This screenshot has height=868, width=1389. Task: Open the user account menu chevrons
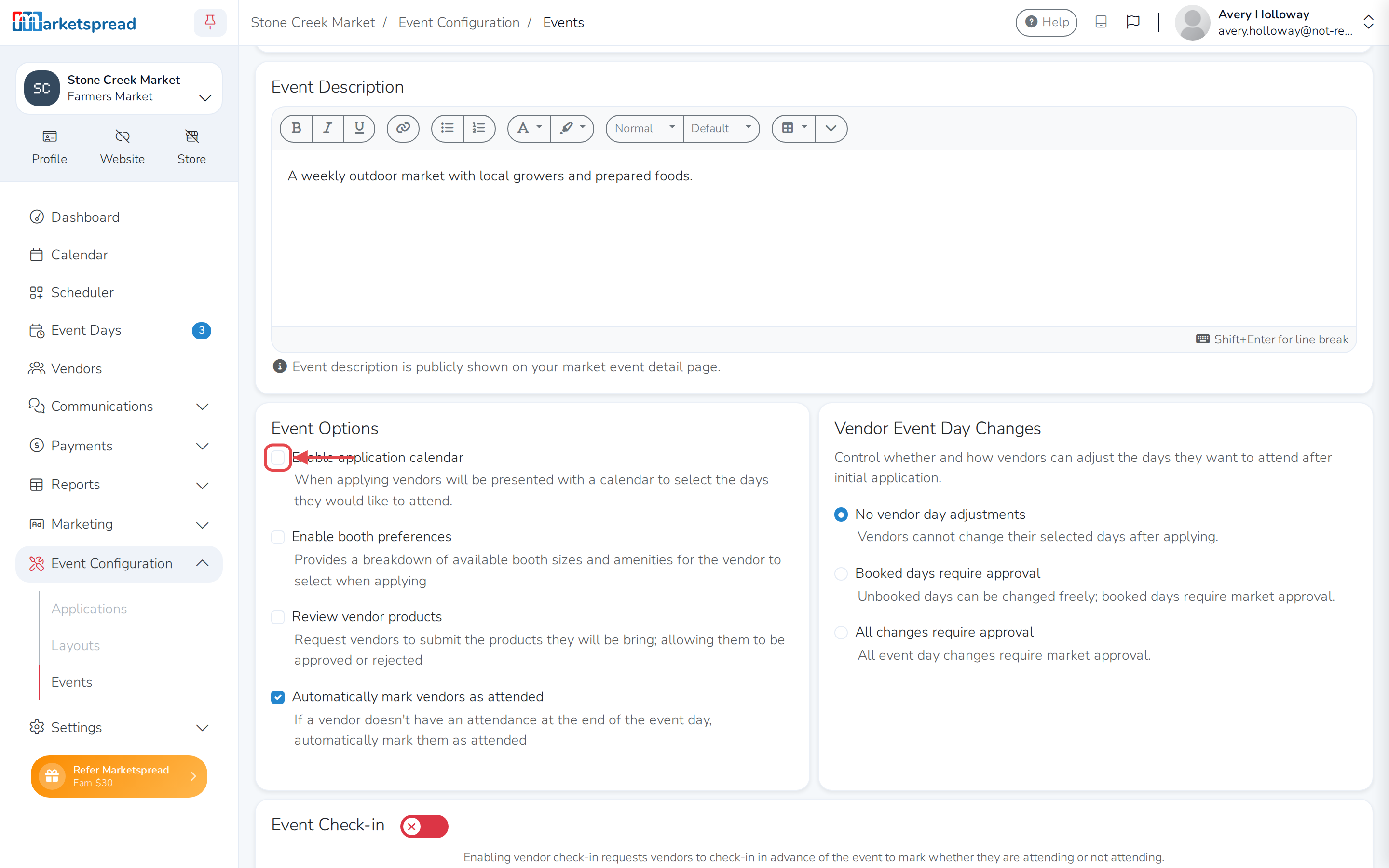(1368, 22)
